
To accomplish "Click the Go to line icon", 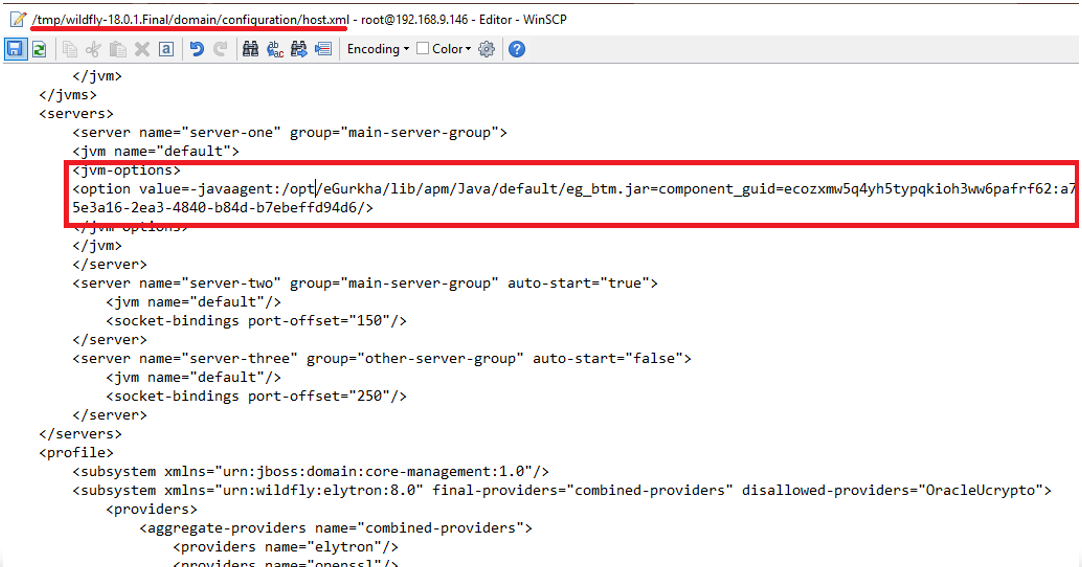I will click(x=323, y=49).
